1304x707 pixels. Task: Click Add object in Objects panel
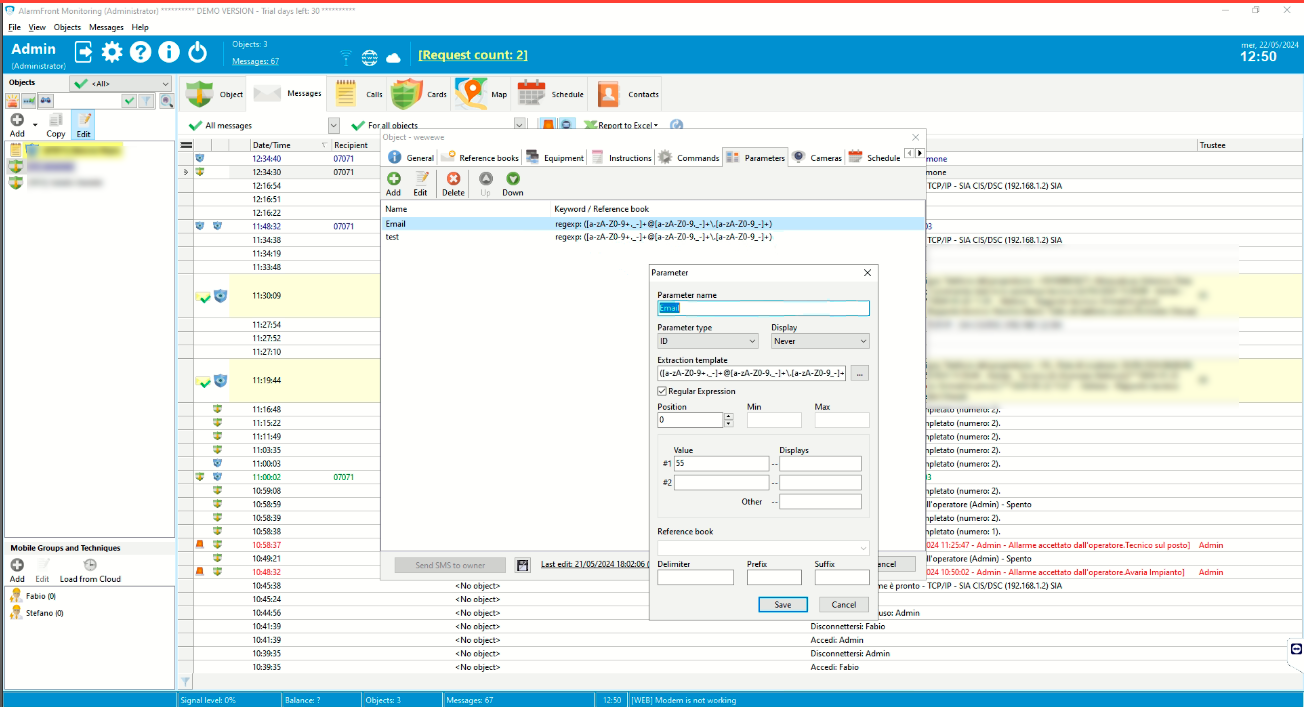click(17, 125)
